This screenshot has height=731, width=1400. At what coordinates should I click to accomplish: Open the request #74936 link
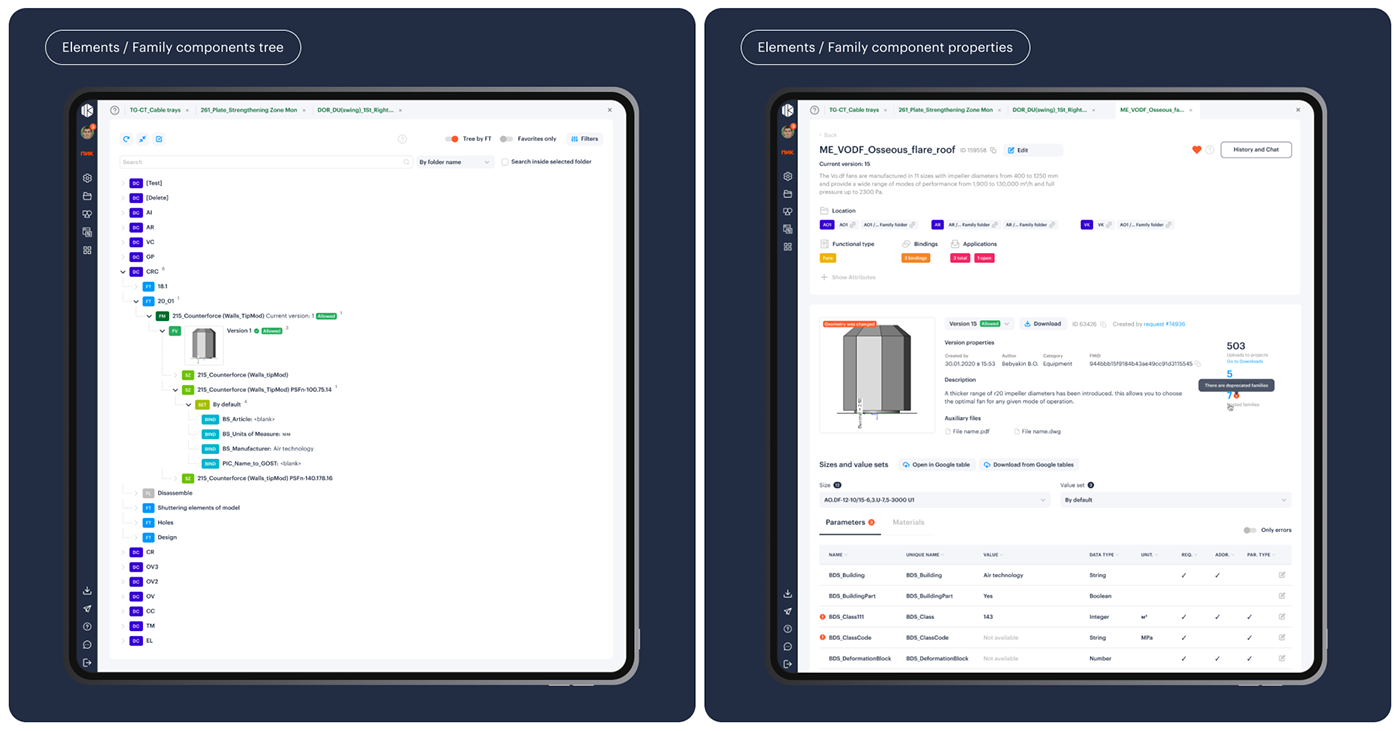[1165, 324]
